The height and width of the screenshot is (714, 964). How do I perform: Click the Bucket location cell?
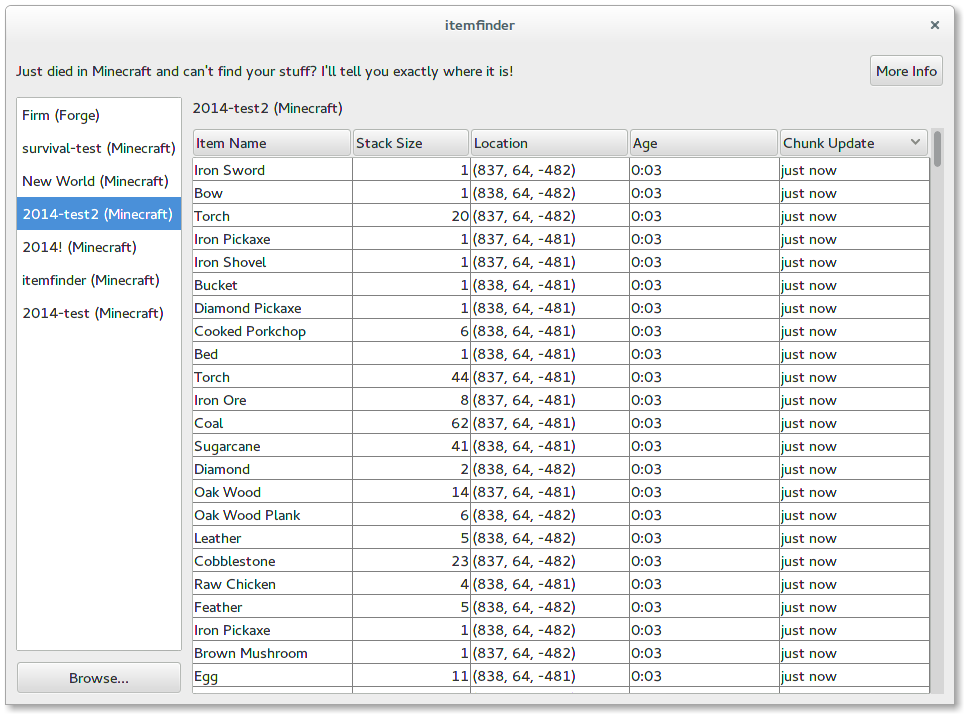coord(550,285)
